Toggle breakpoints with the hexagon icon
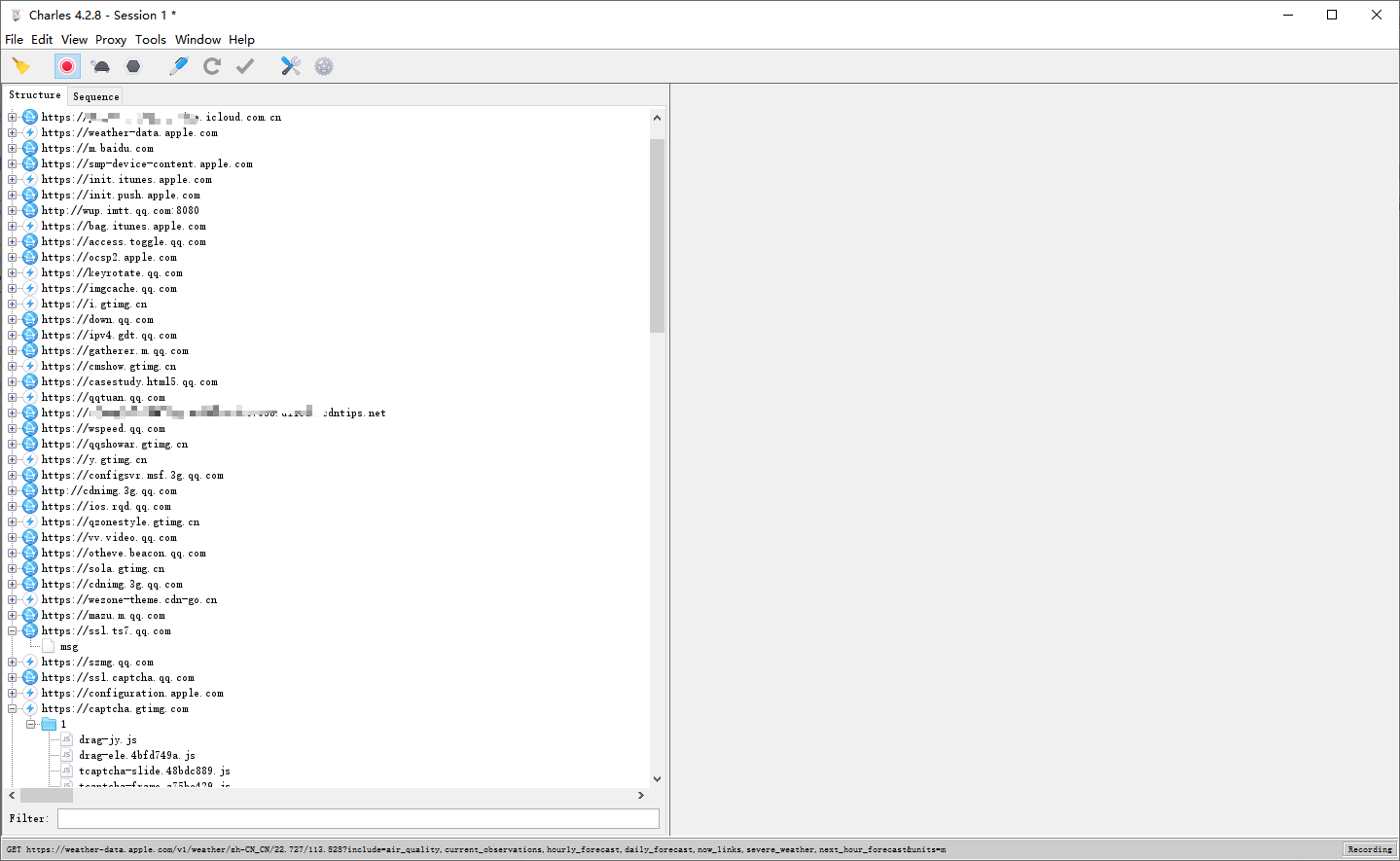 click(133, 66)
